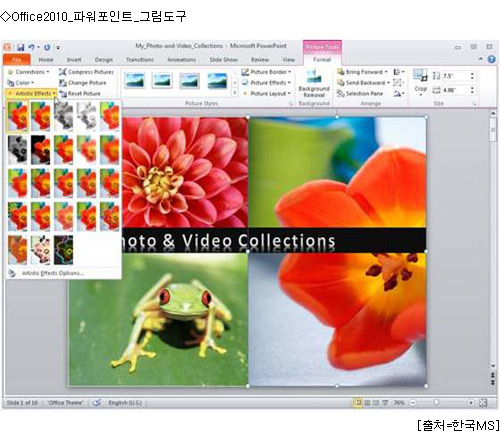Click the Bring Forward button
This screenshot has width=500, height=443.
point(362,72)
